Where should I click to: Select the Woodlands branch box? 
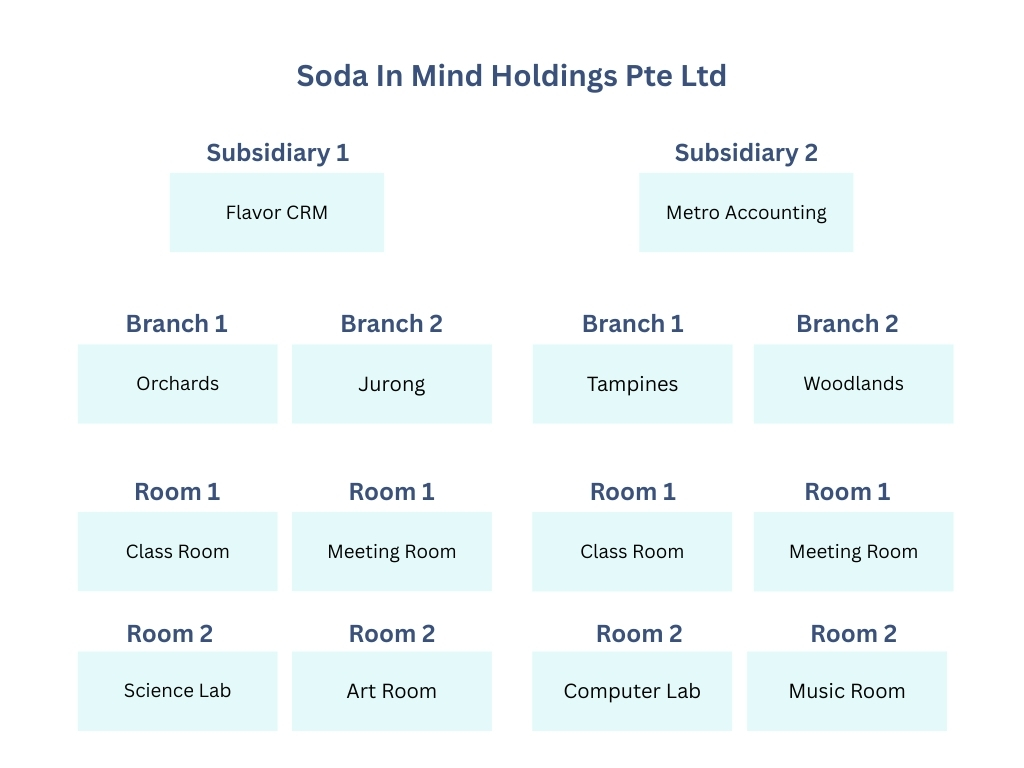[x=854, y=384]
